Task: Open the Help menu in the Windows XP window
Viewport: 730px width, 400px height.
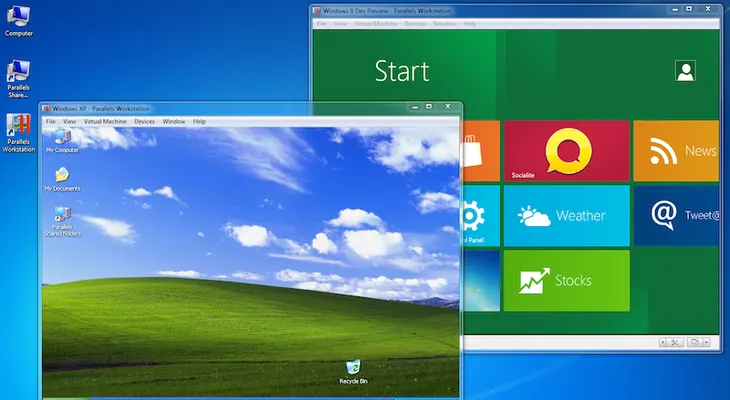Action: (199, 122)
